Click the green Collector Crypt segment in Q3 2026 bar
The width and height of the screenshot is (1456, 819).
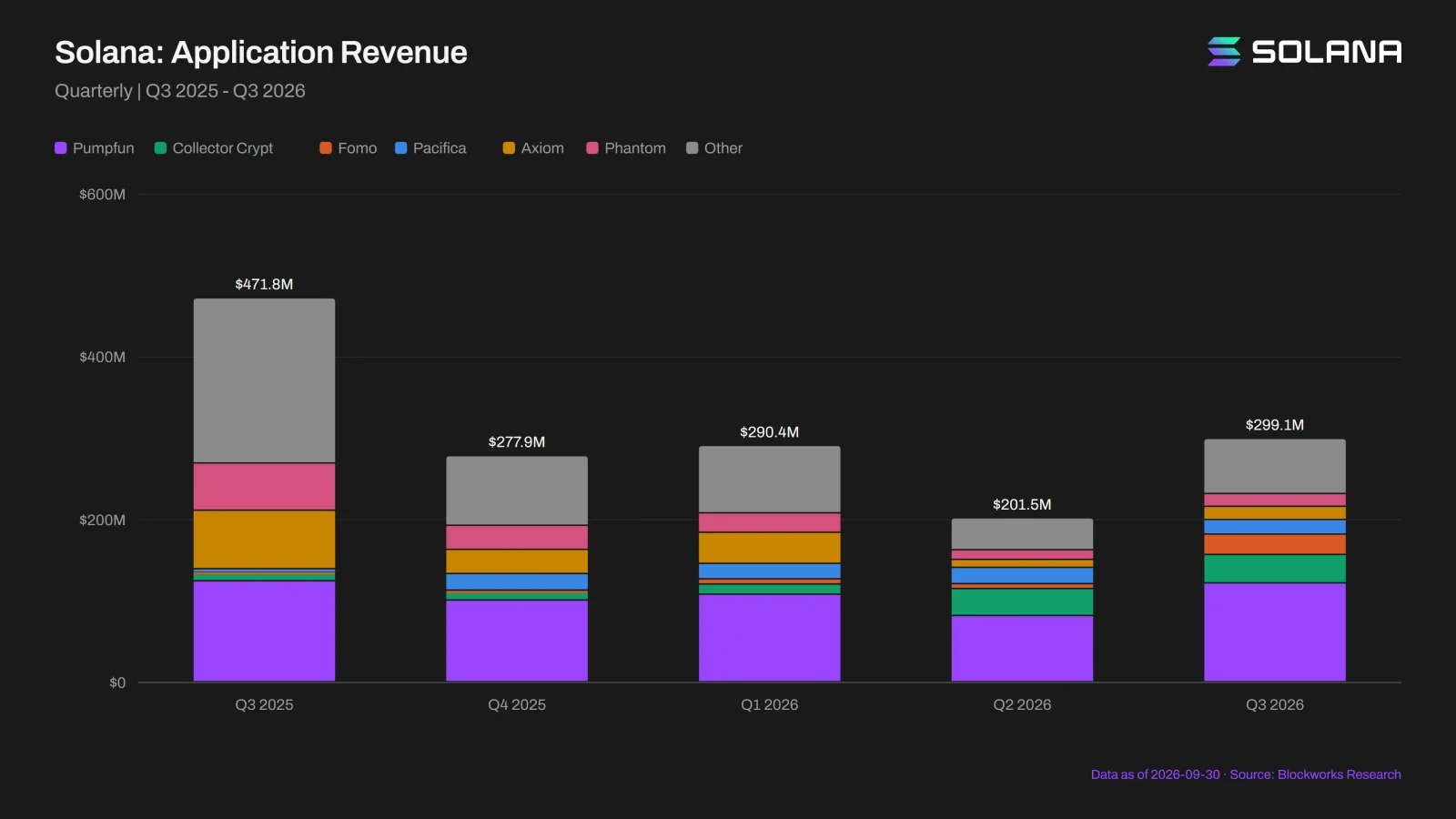click(1275, 569)
